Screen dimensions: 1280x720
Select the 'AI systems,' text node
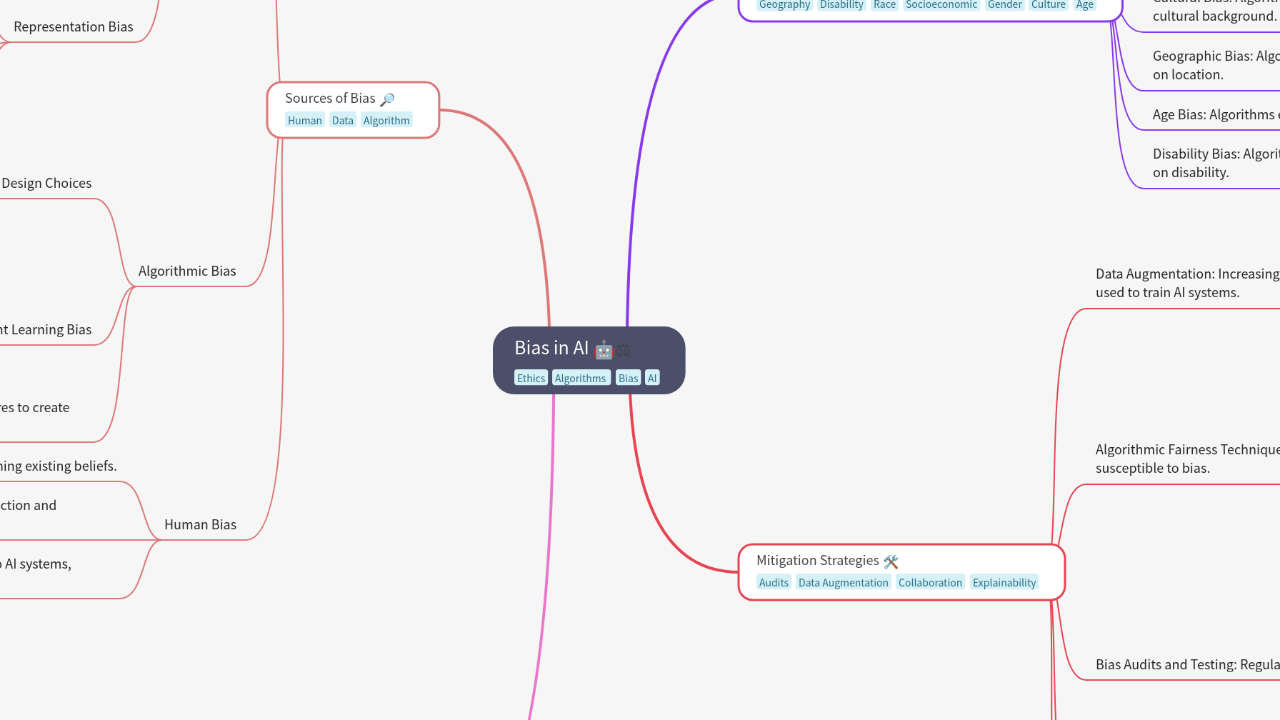tap(36, 564)
